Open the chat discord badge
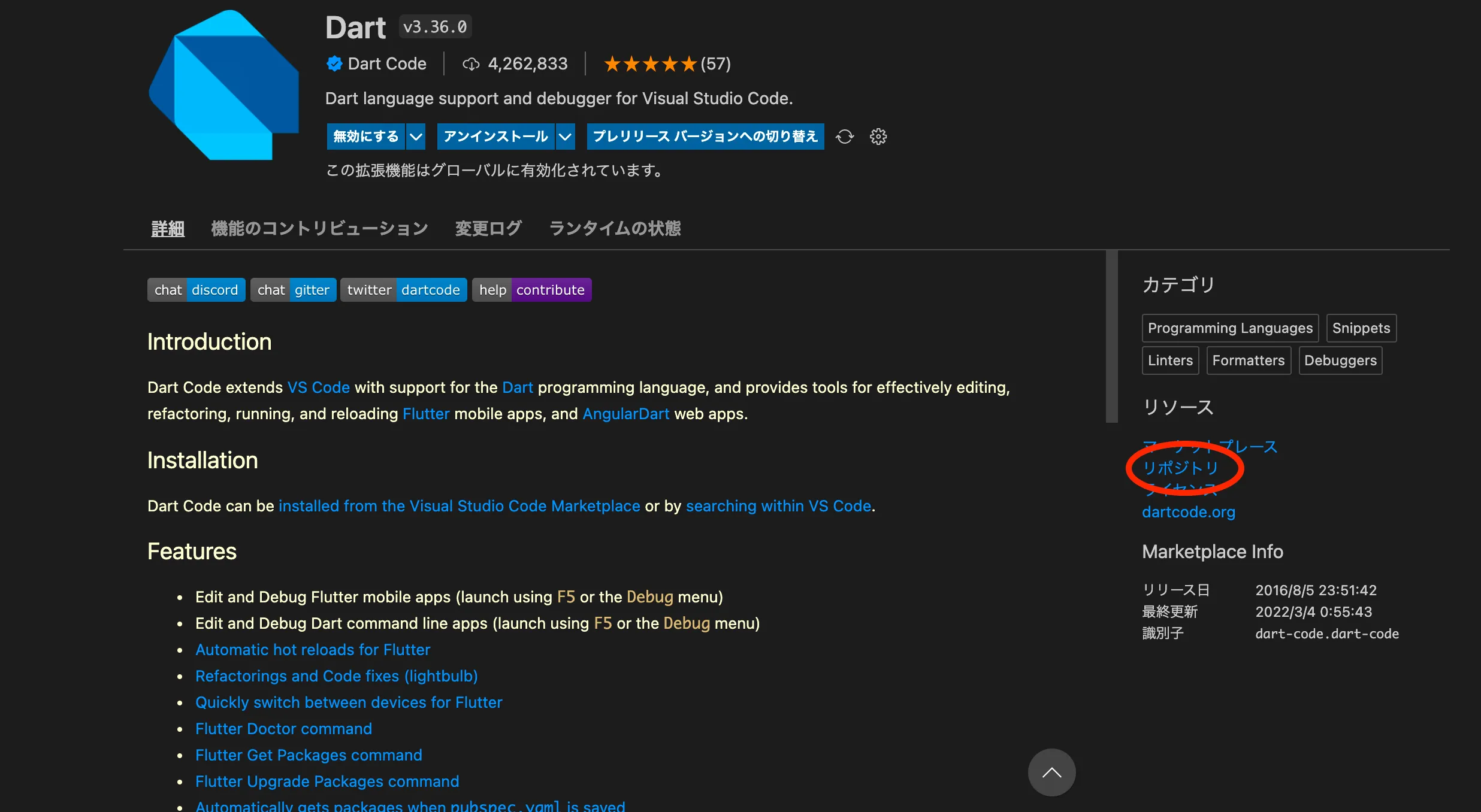 (x=195, y=289)
